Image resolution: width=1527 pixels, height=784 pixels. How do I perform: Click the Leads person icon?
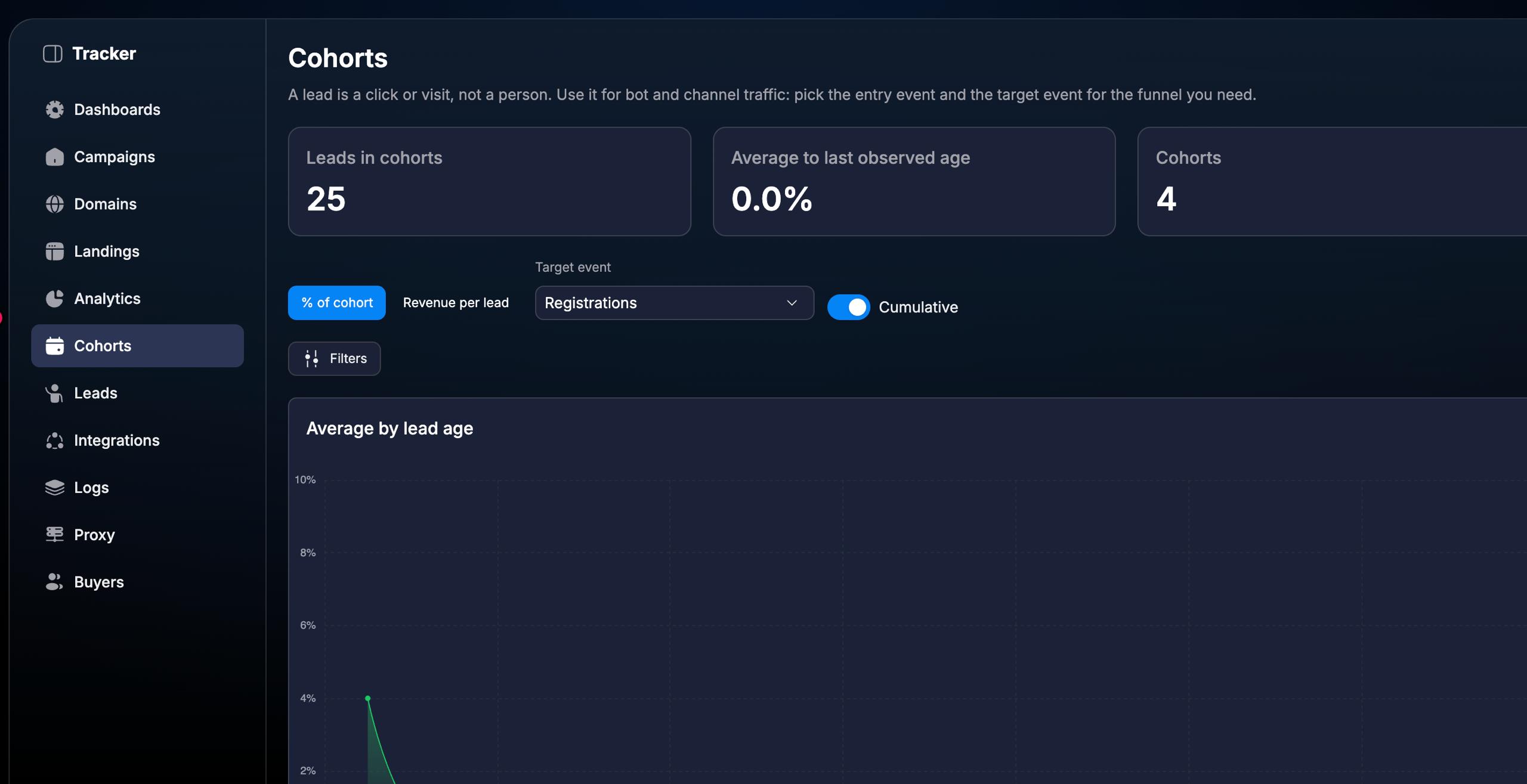coord(54,393)
